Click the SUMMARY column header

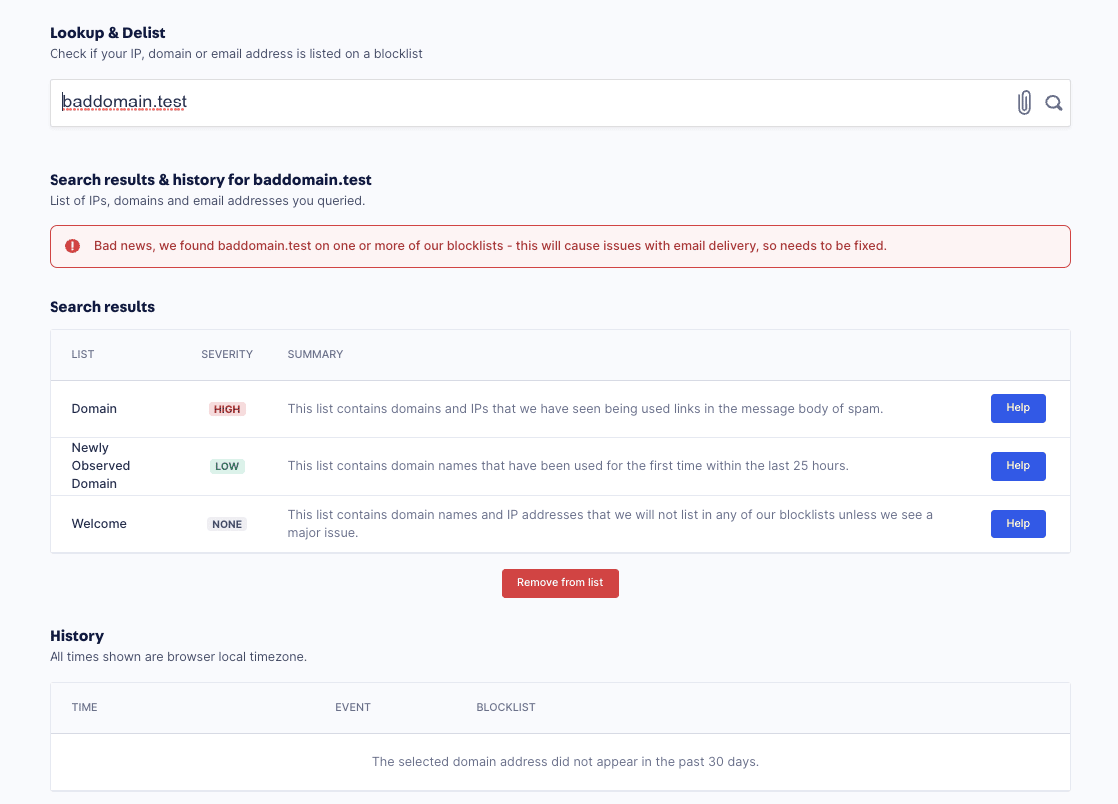(315, 354)
